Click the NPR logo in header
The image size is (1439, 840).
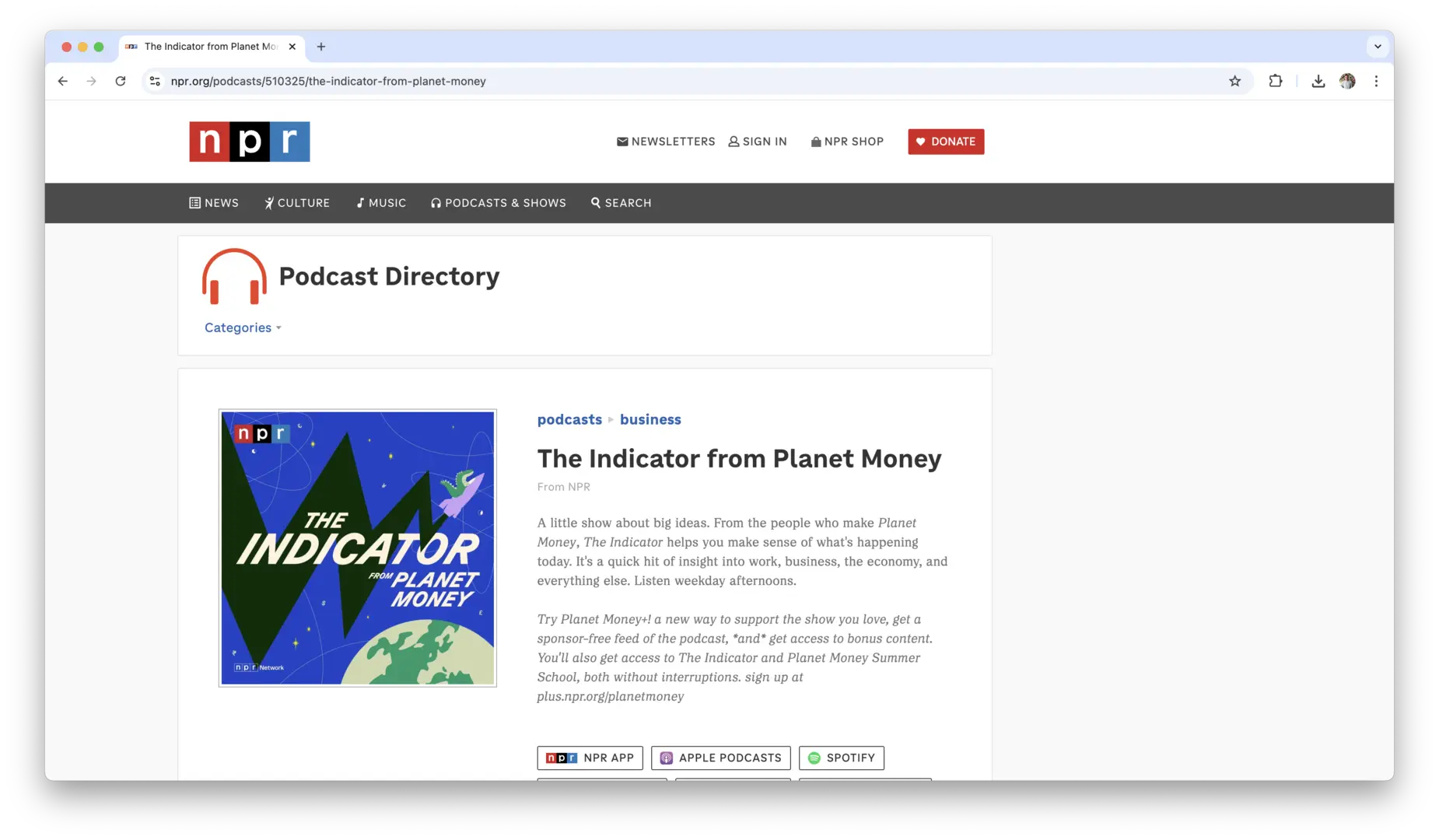pos(249,142)
